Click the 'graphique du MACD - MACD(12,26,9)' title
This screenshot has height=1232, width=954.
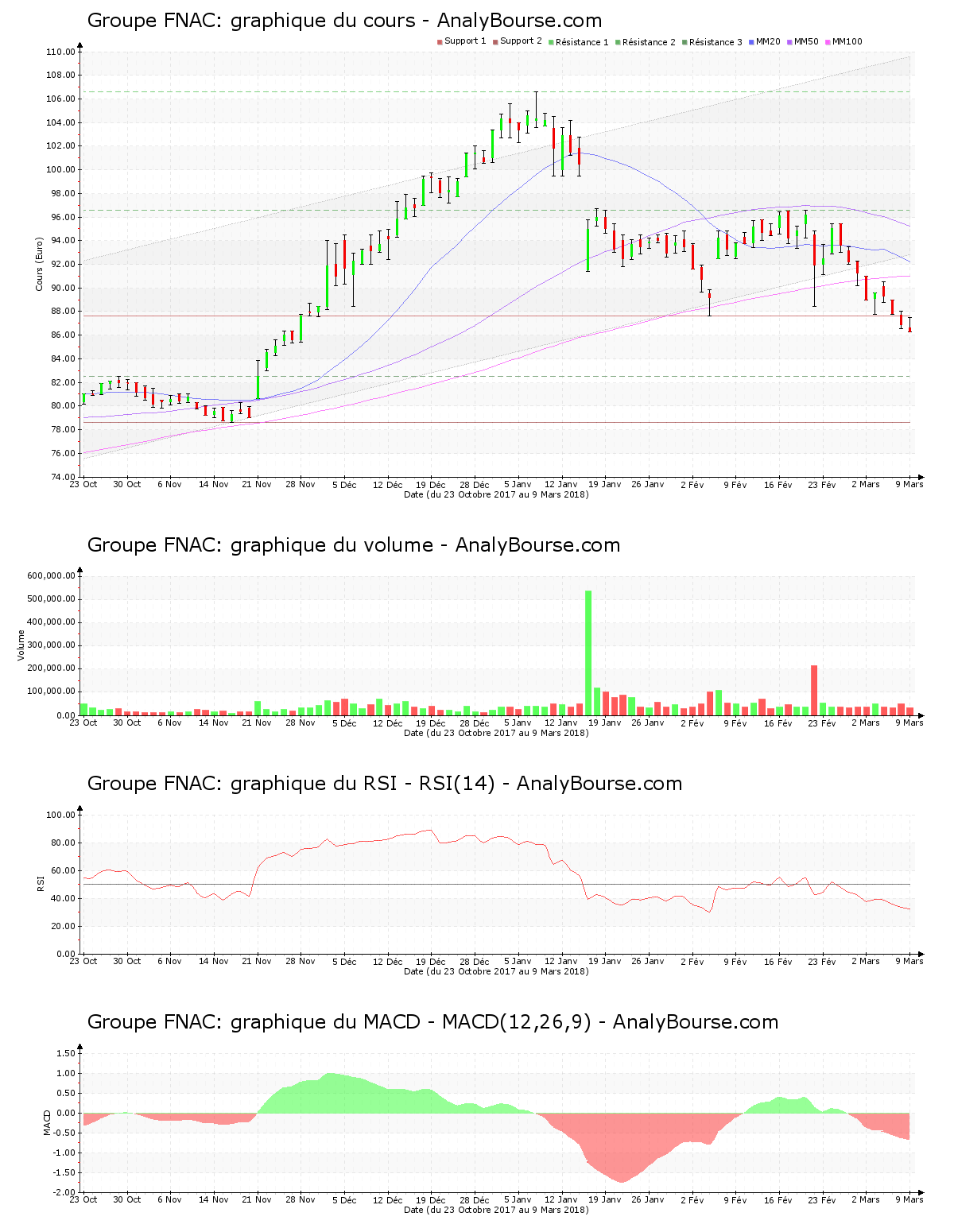click(432, 1022)
